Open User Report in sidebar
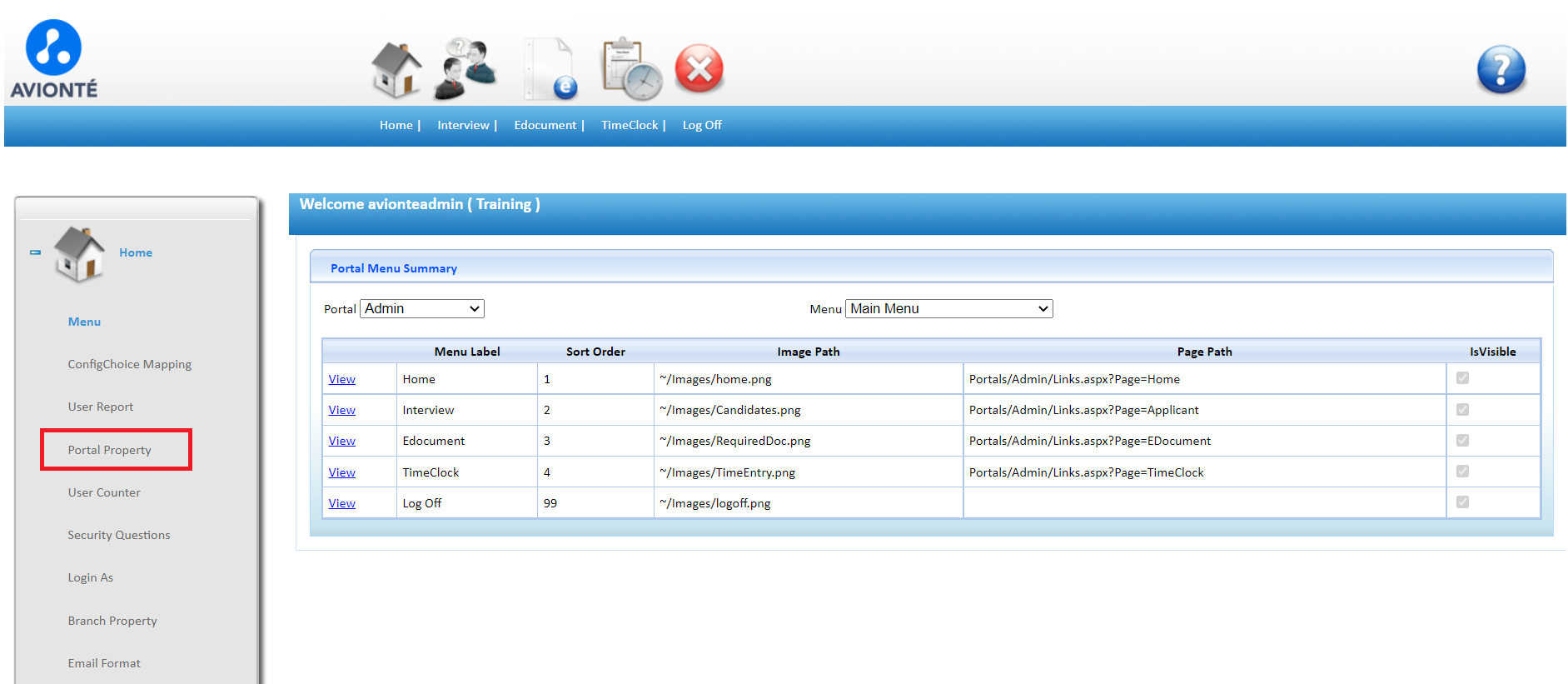Viewport: 1568px width, 684px height. [x=101, y=407]
